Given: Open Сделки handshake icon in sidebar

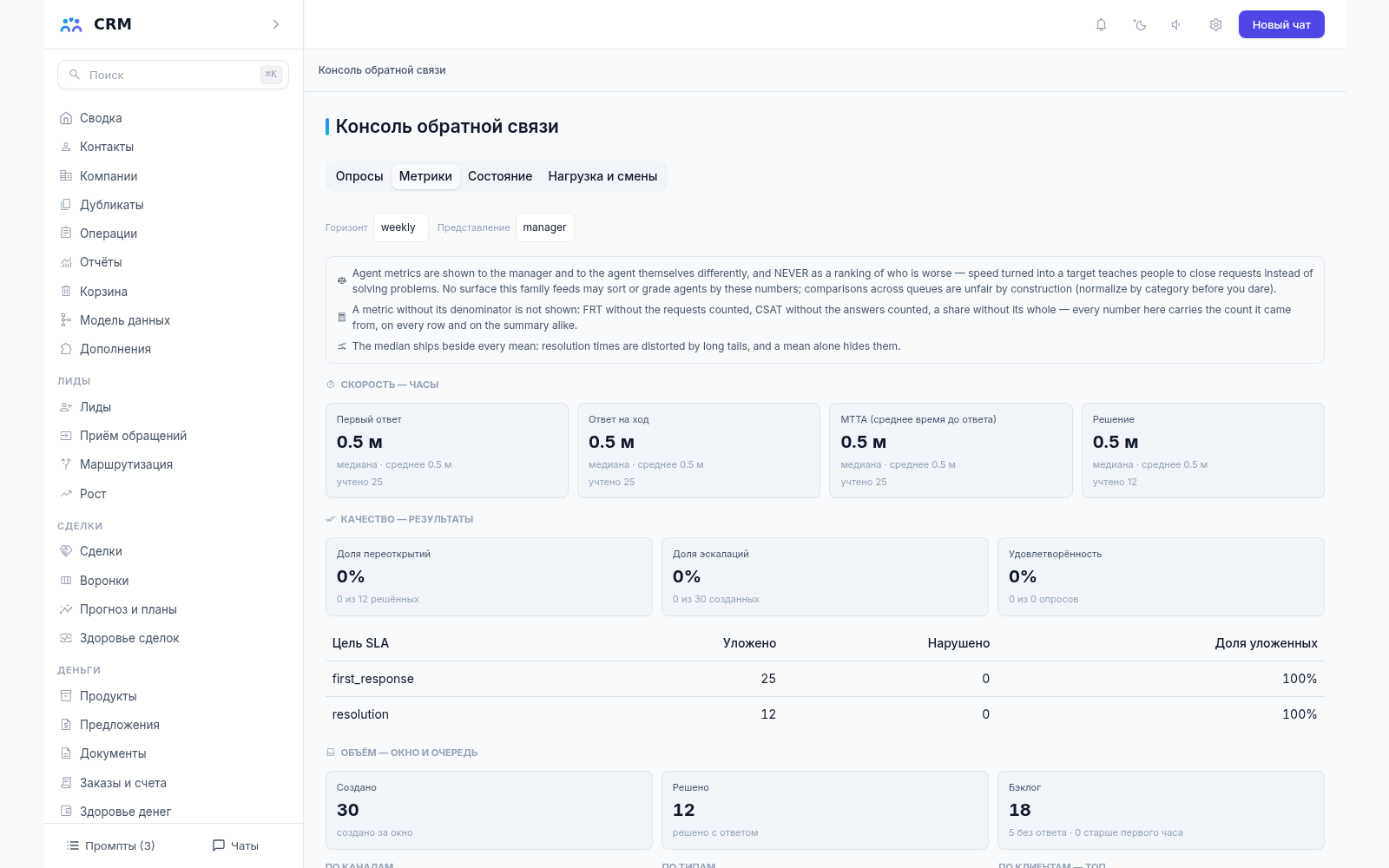Looking at the screenshot, I should point(66,551).
